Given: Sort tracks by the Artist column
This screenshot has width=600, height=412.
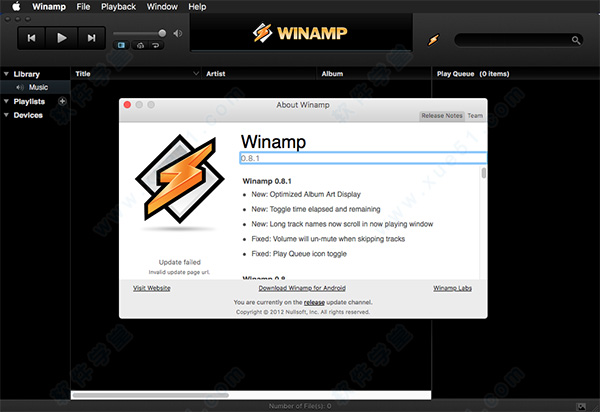Looking at the screenshot, I should (x=215, y=74).
